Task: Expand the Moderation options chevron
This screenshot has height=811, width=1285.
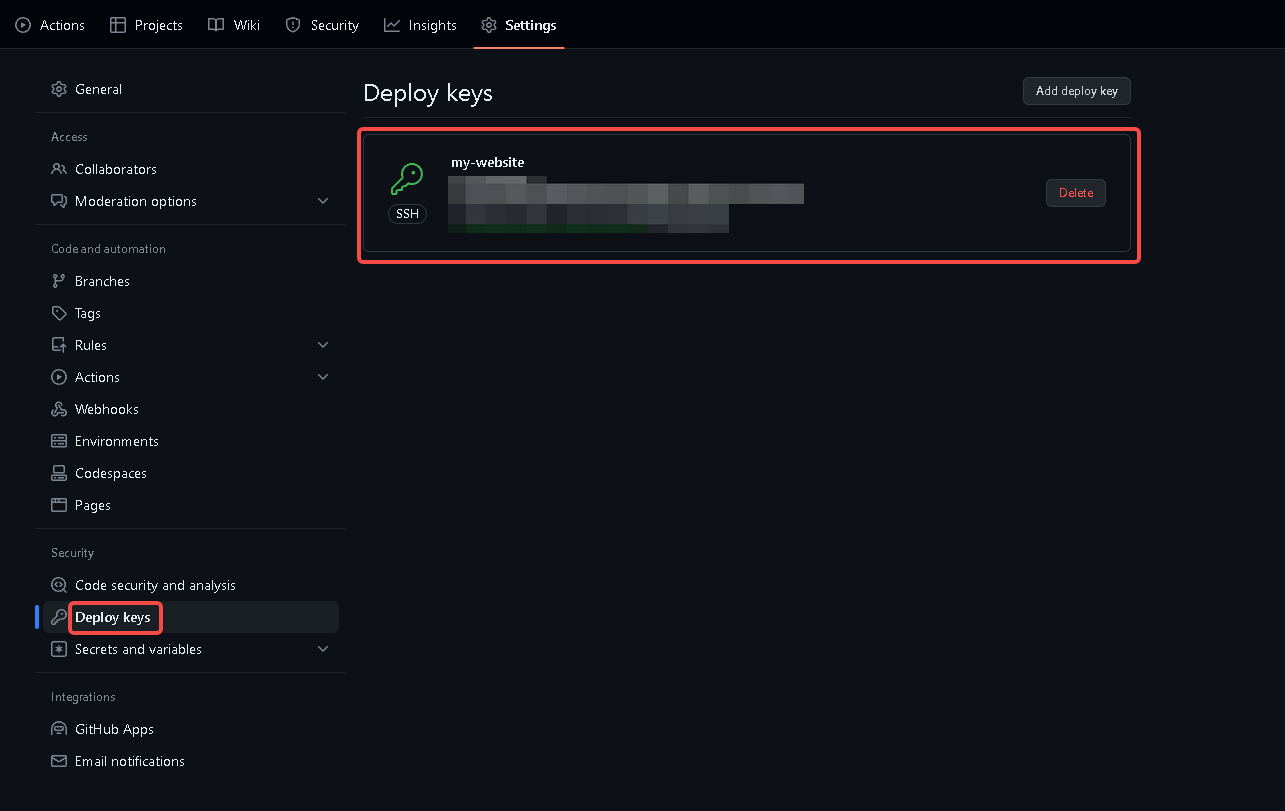Action: [323, 201]
